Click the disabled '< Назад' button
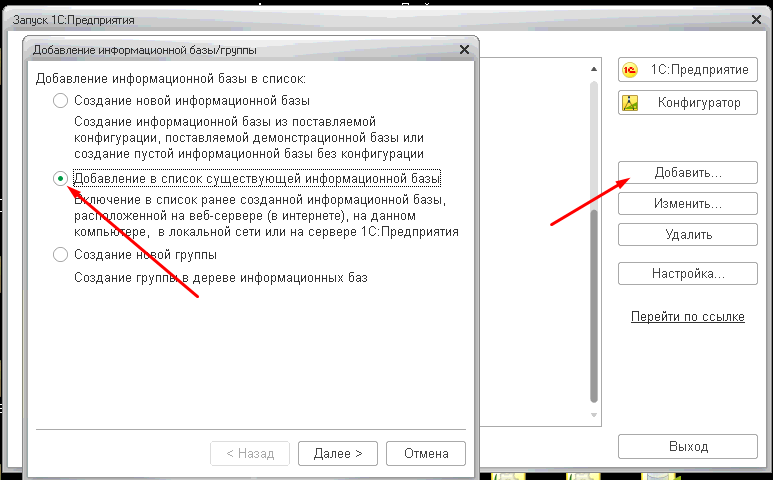Screen dimensions: 773x480 250,453
